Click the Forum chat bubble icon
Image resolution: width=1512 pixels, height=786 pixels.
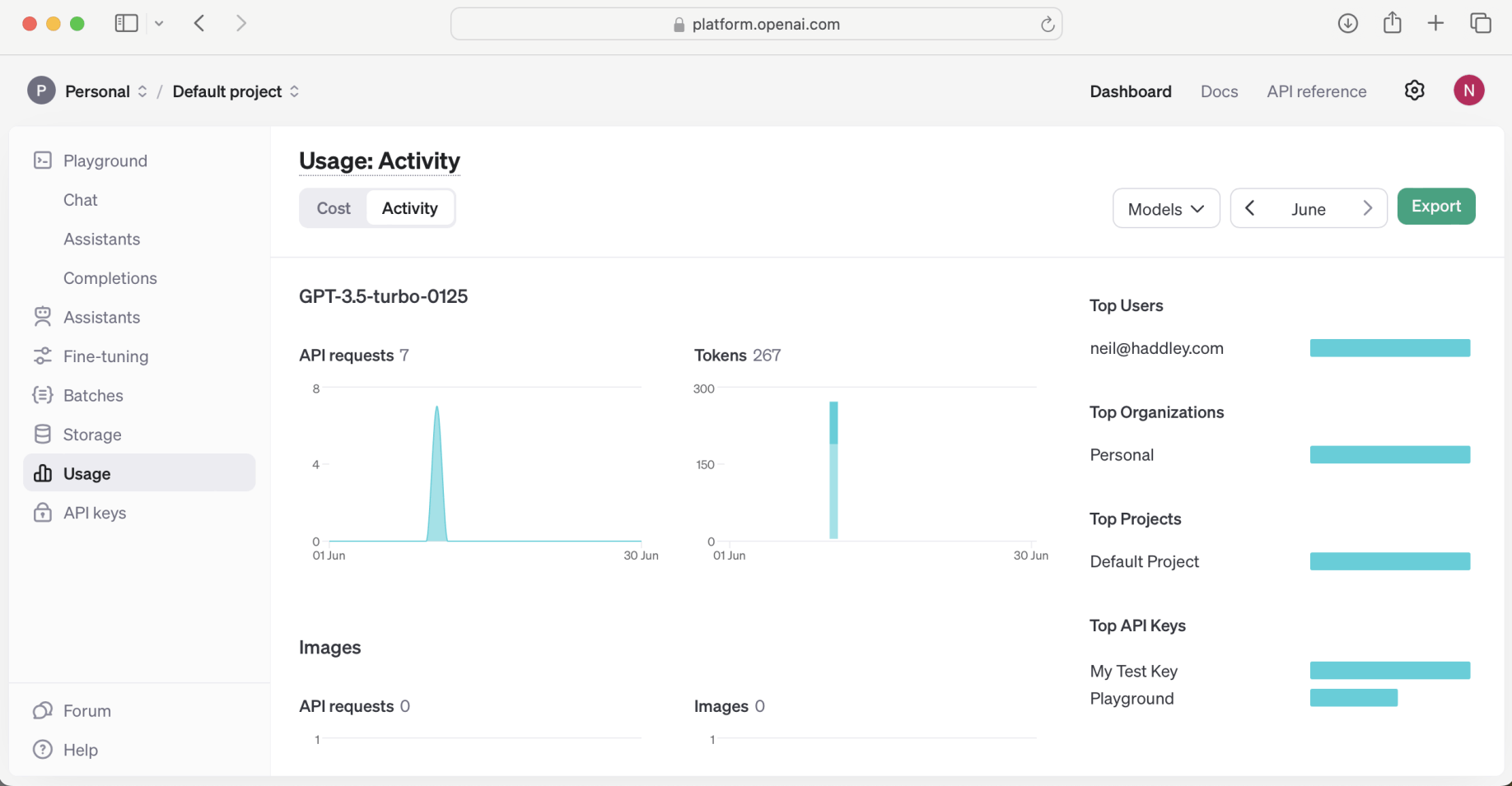(43, 710)
